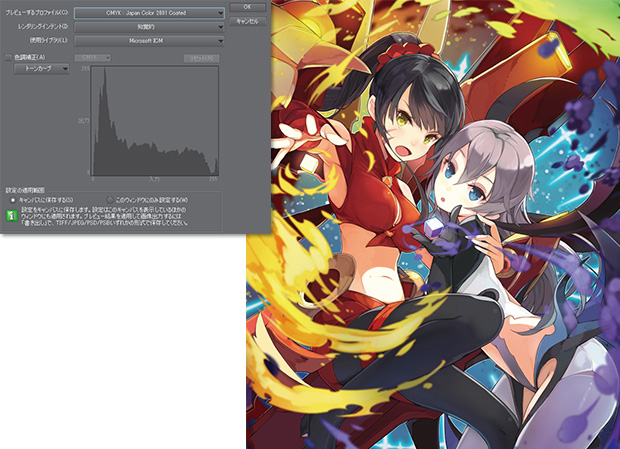Viewport: 620px width, 449px height.
Task: Open the rendering intent 知覚的 dropdown
Action: 149,27
